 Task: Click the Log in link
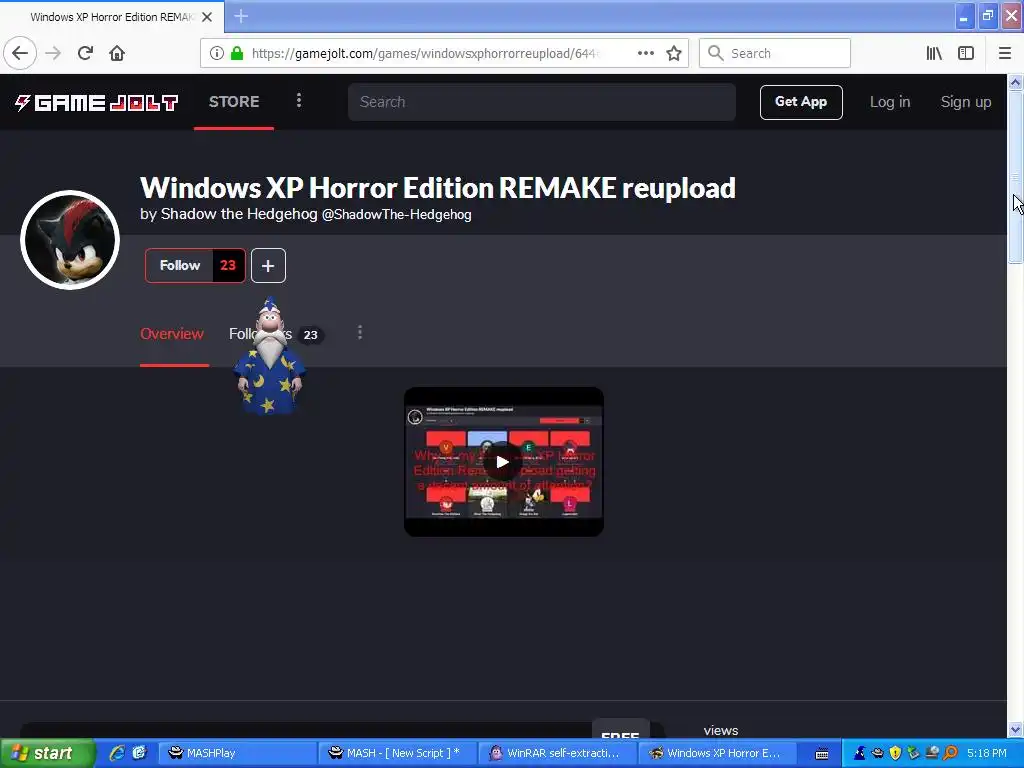tap(889, 102)
